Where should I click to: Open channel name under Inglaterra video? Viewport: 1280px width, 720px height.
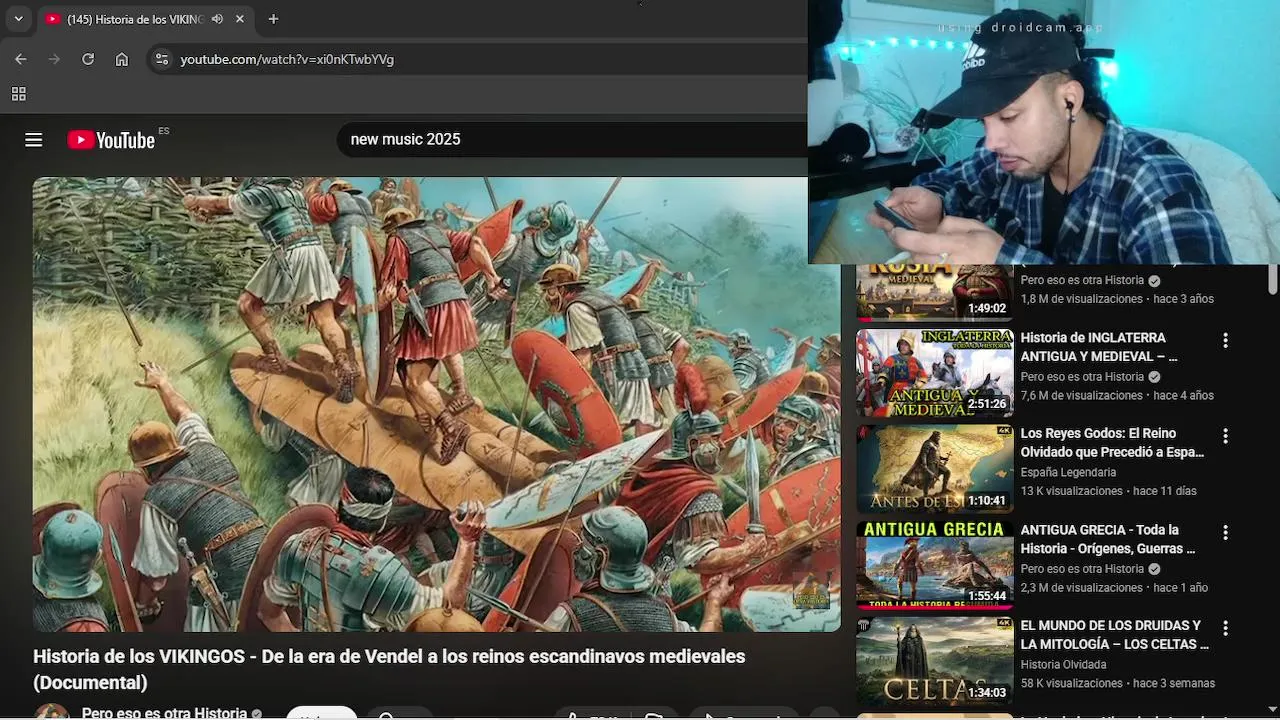pyautogui.click(x=1082, y=377)
